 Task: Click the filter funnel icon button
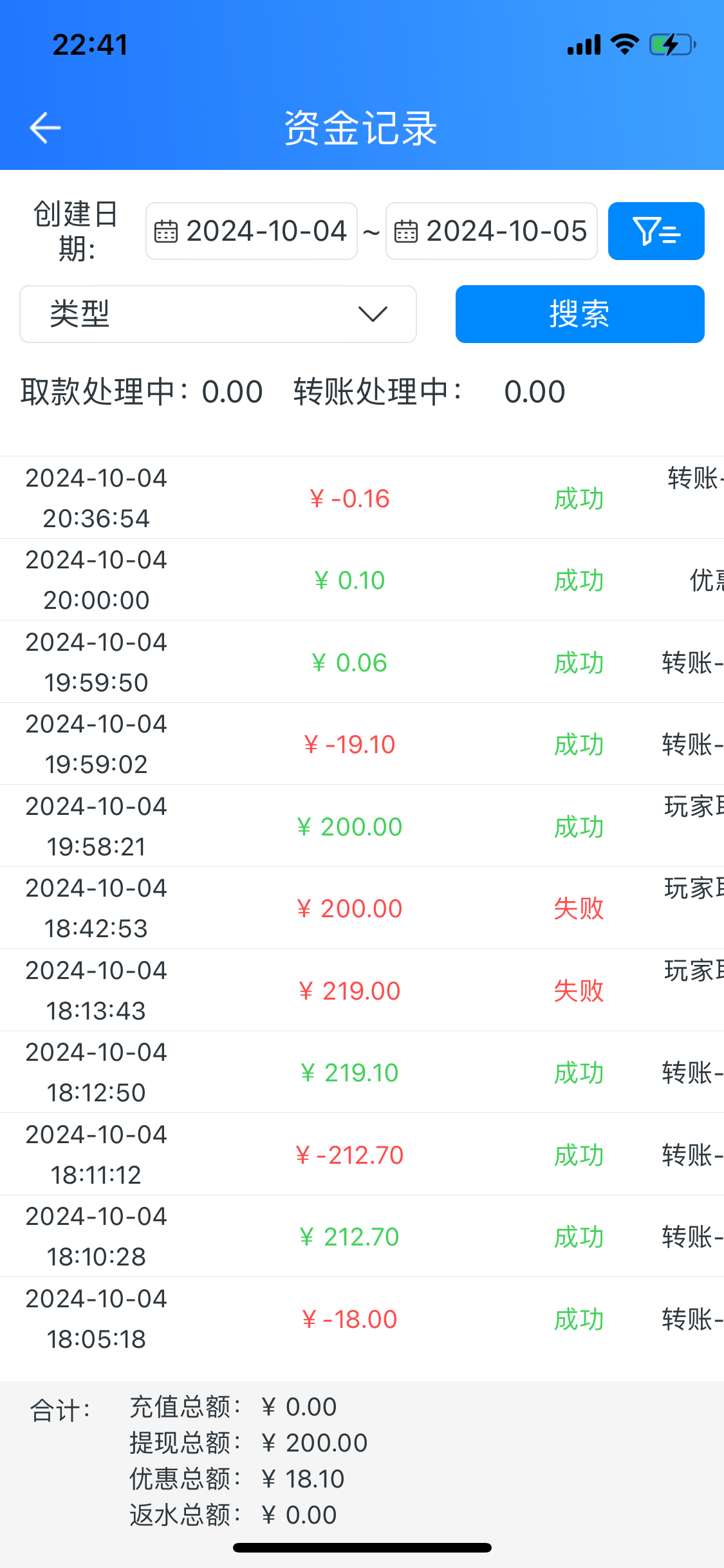656,231
